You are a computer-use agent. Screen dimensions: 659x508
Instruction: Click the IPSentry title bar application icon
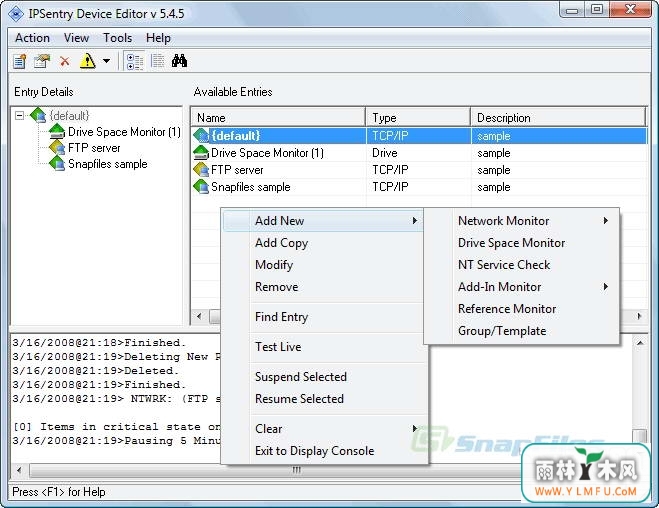click(x=16, y=14)
